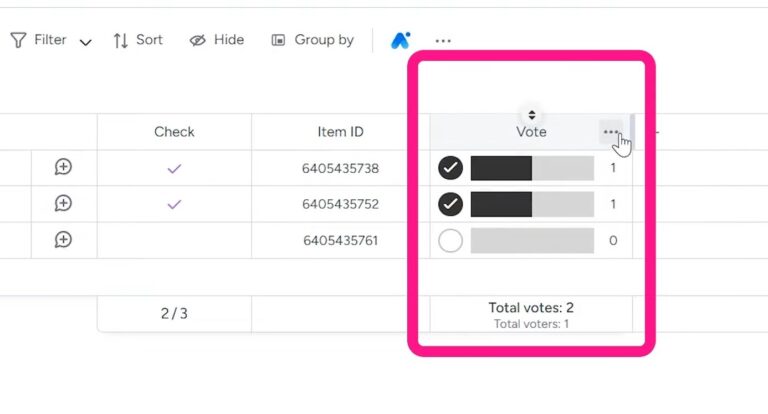Cast a vote on the third row
This screenshot has height=414, width=768.
(450, 240)
